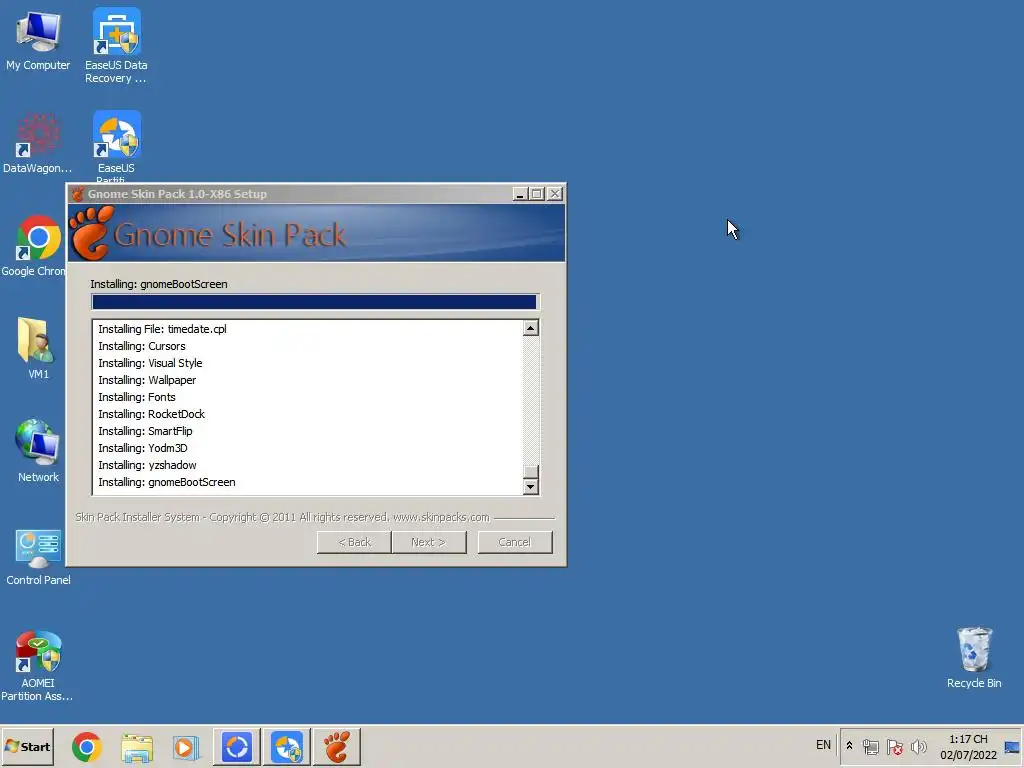The width and height of the screenshot is (1024, 768).
Task: Click the install log scrollbar thumb
Action: pyautogui.click(x=530, y=472)
